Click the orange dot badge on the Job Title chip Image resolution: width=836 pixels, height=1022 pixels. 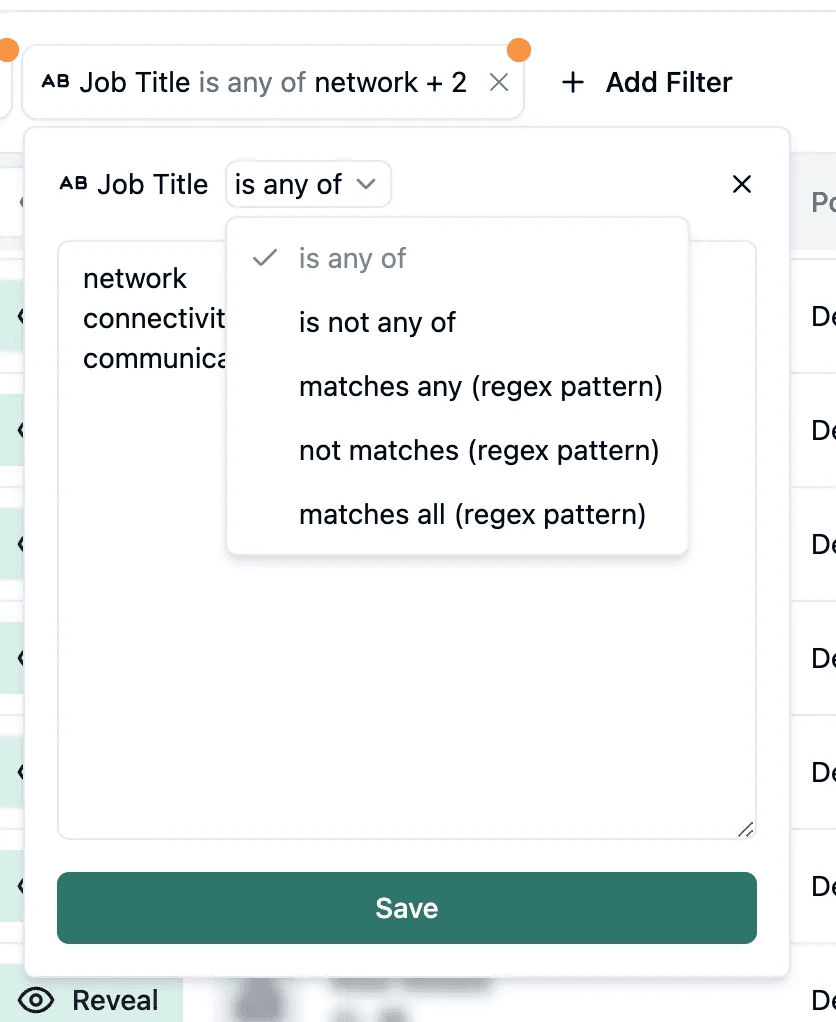[519, 49]
